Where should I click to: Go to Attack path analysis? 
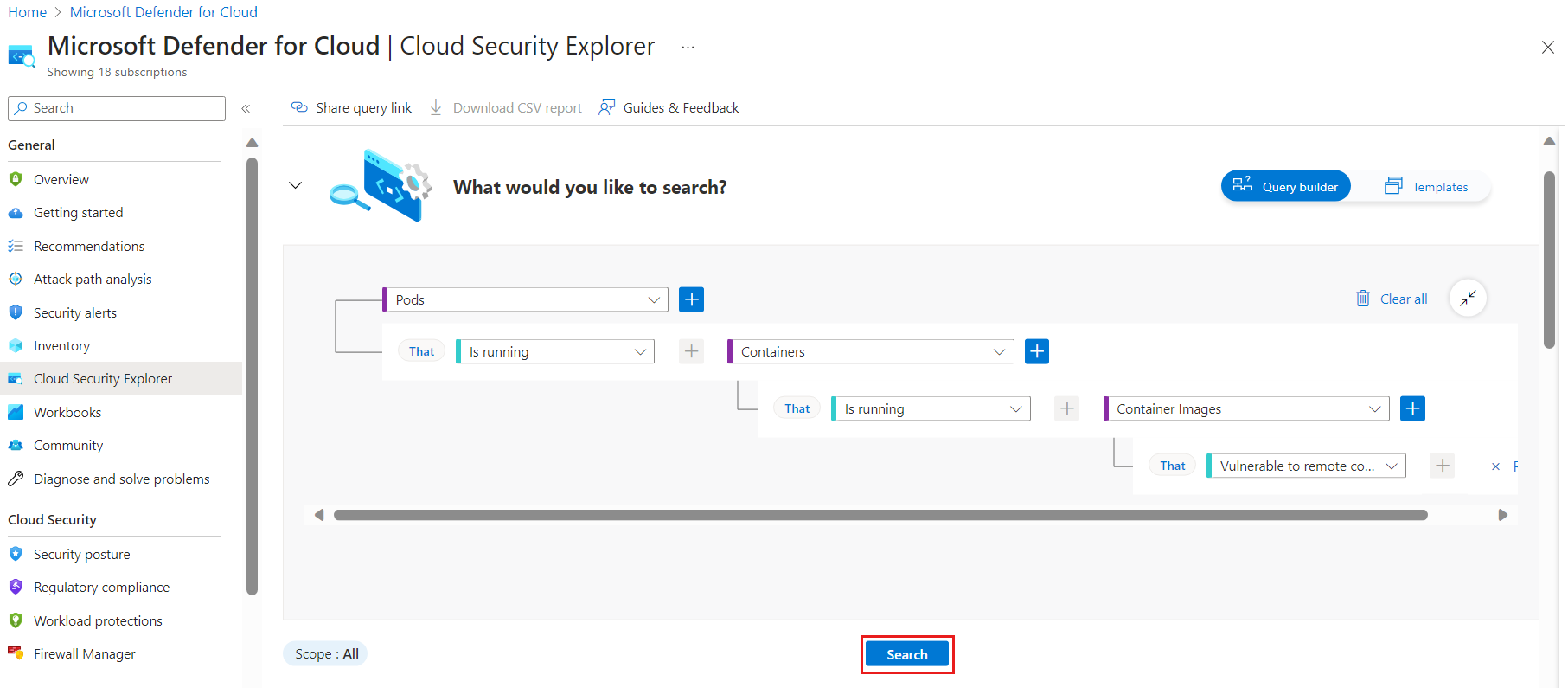click(x=93, y=279)
